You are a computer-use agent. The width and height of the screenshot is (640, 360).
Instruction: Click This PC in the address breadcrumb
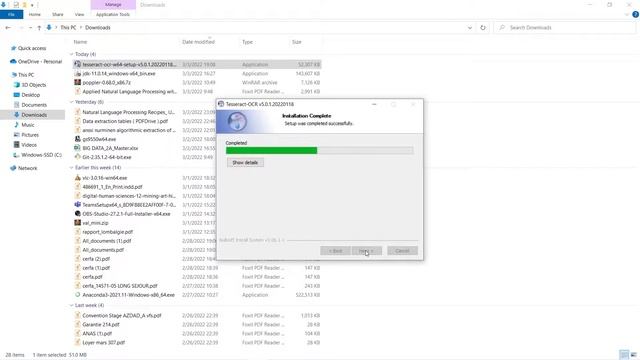tap(68, 27)
